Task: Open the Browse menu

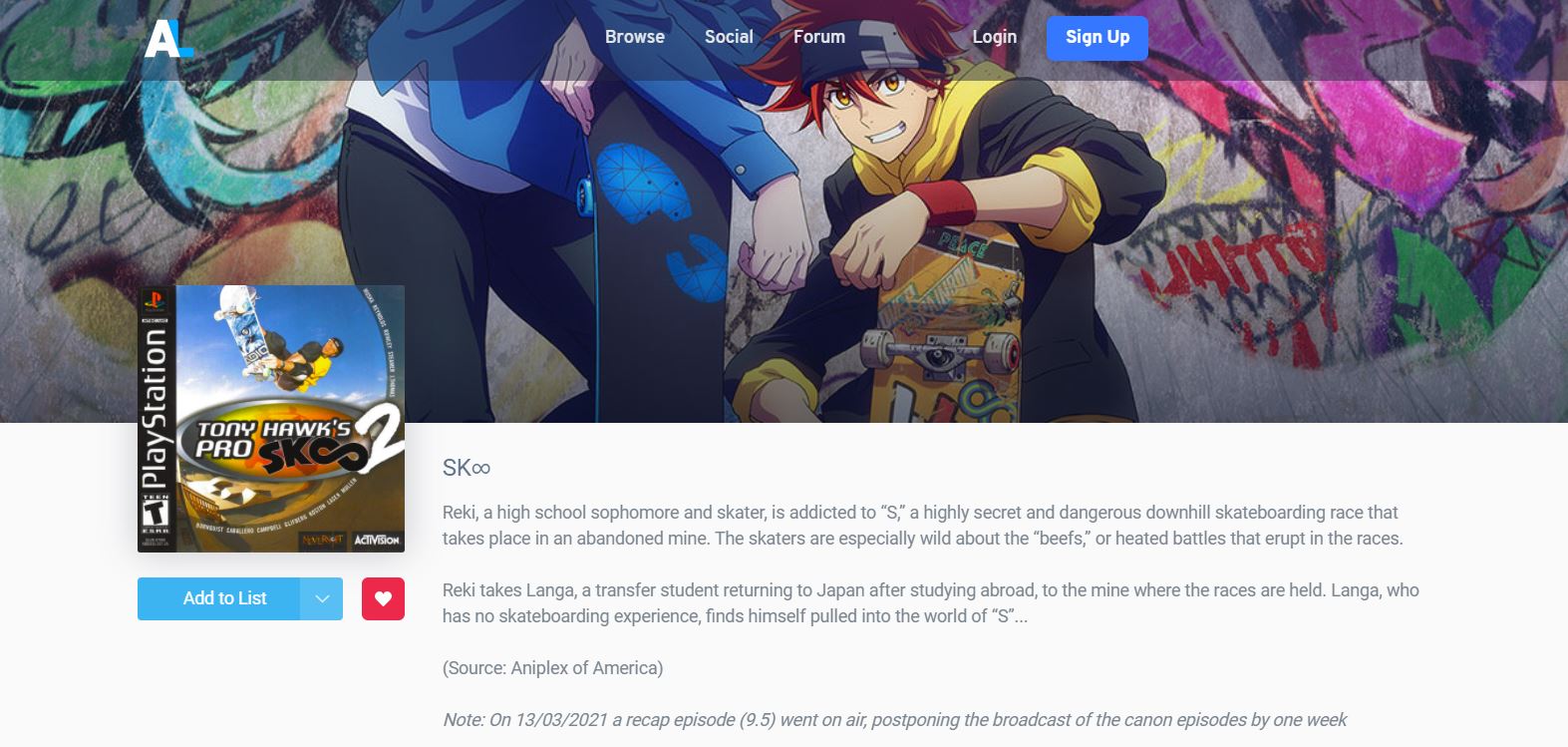Action: 635,37
